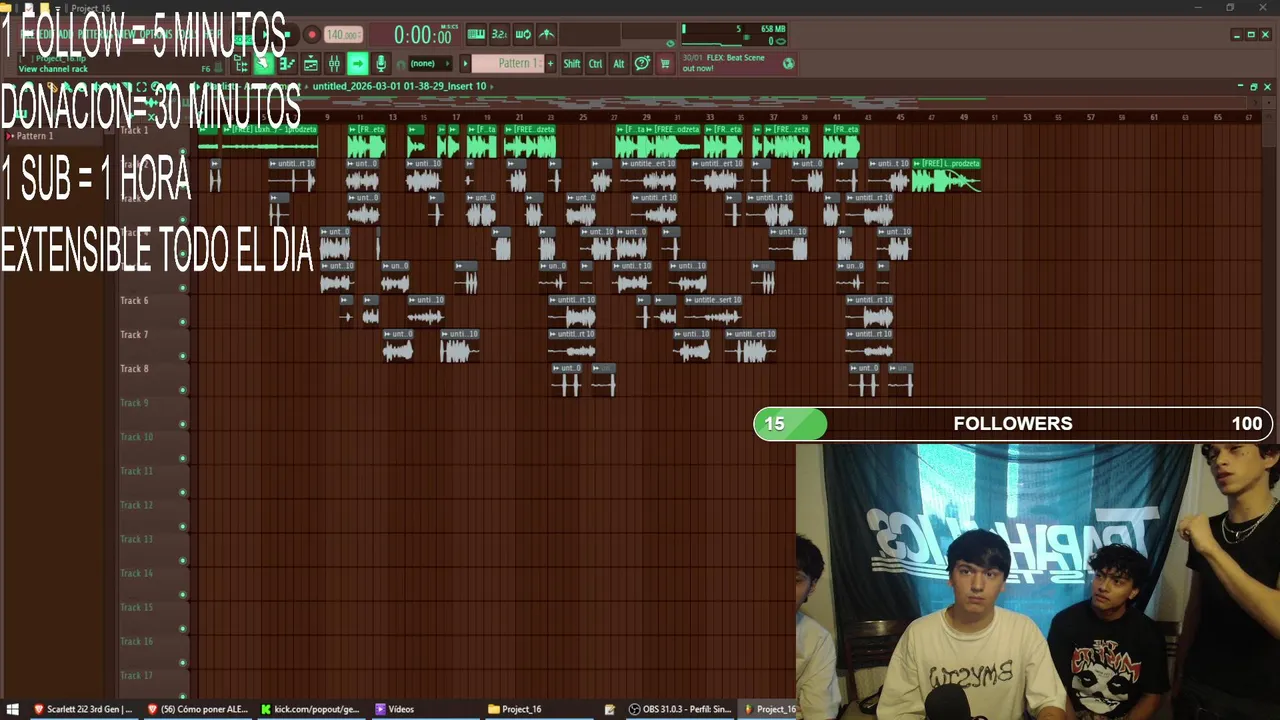Mute Track 8 with its green dot
Viewport: 1280px width, 720px height.
point(182,390)
